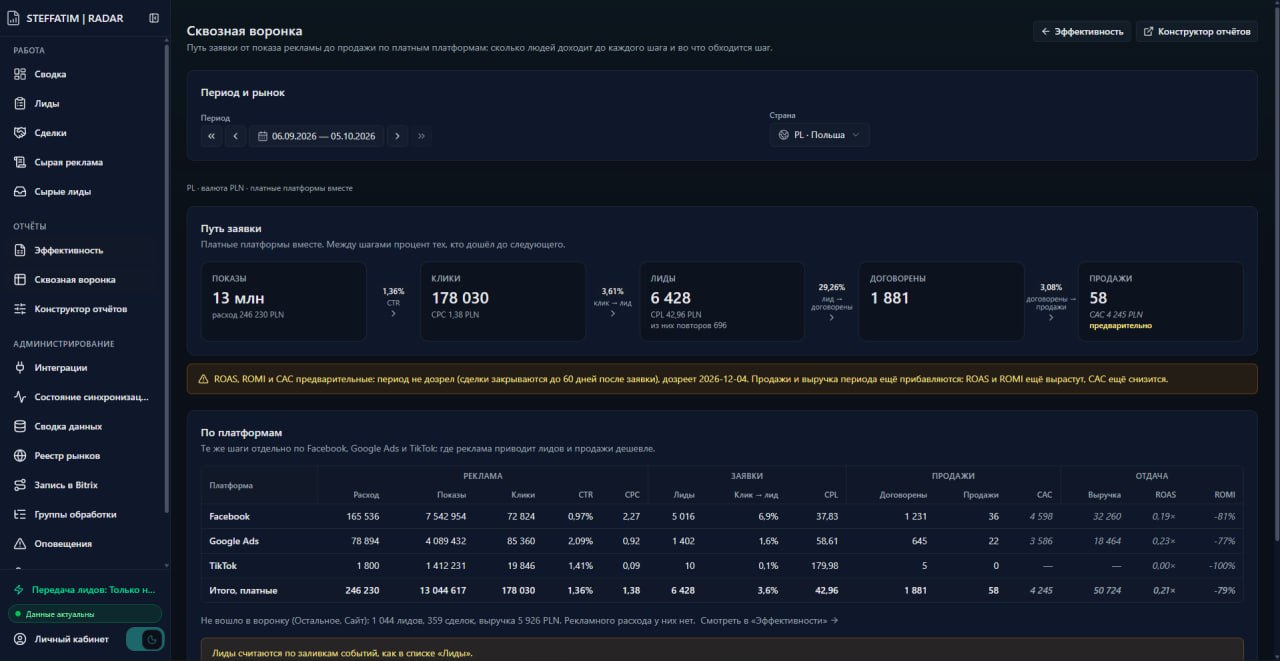Screen dimensions: 1280x661
Task: Click the Google Ads row name
Action: (x=233, y=541)
